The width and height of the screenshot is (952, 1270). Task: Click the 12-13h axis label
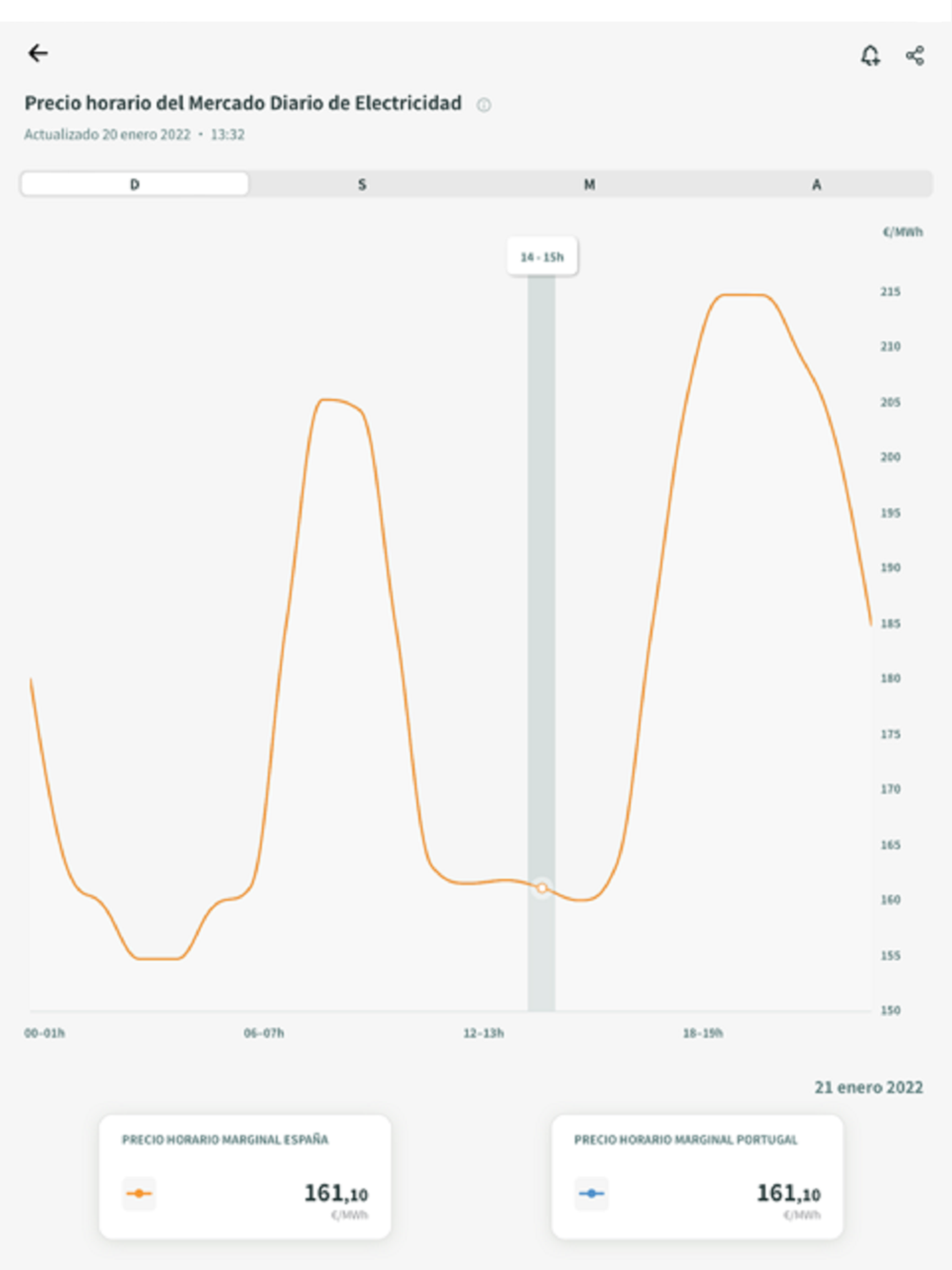(x=484, y=1033)
